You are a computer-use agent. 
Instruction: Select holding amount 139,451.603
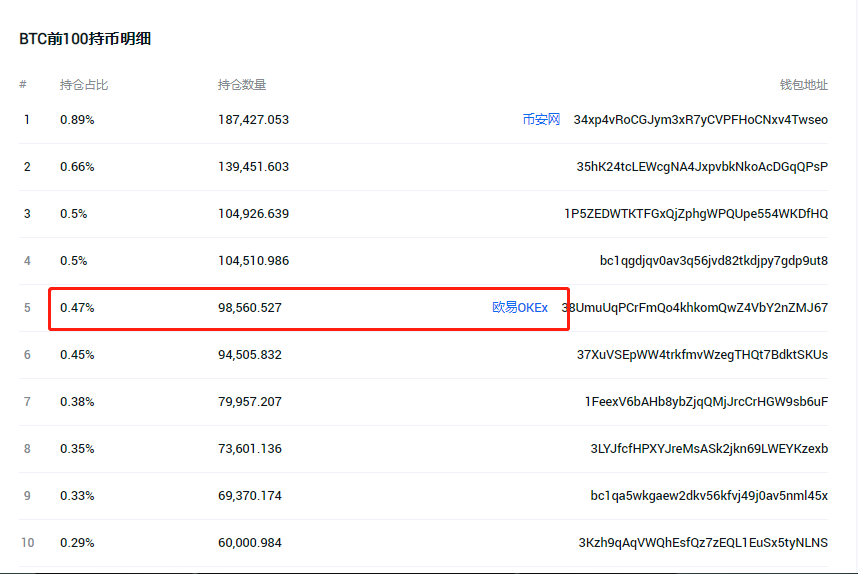click(x=253, y=167)
